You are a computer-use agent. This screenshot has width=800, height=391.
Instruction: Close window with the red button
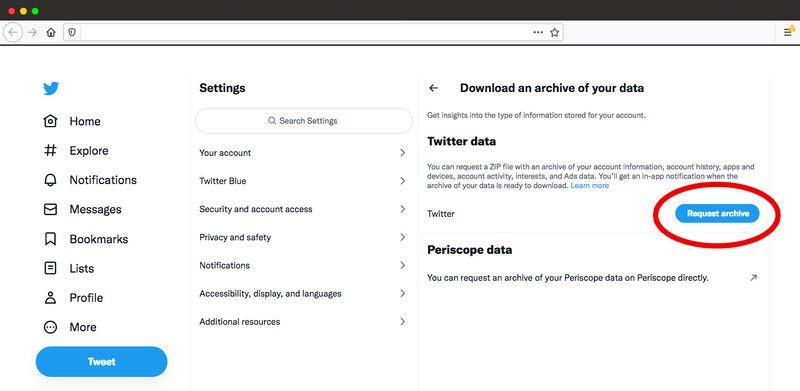click(12, 11)
